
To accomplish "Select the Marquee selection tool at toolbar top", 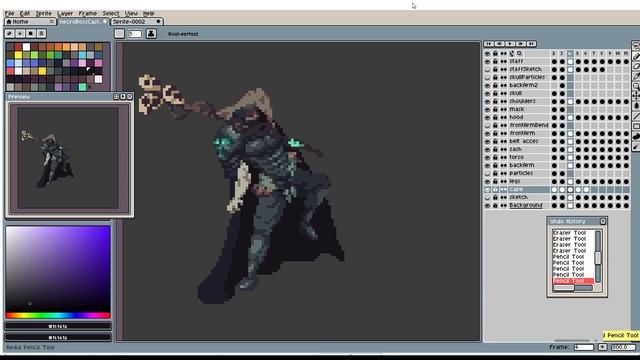I will 636,47.
